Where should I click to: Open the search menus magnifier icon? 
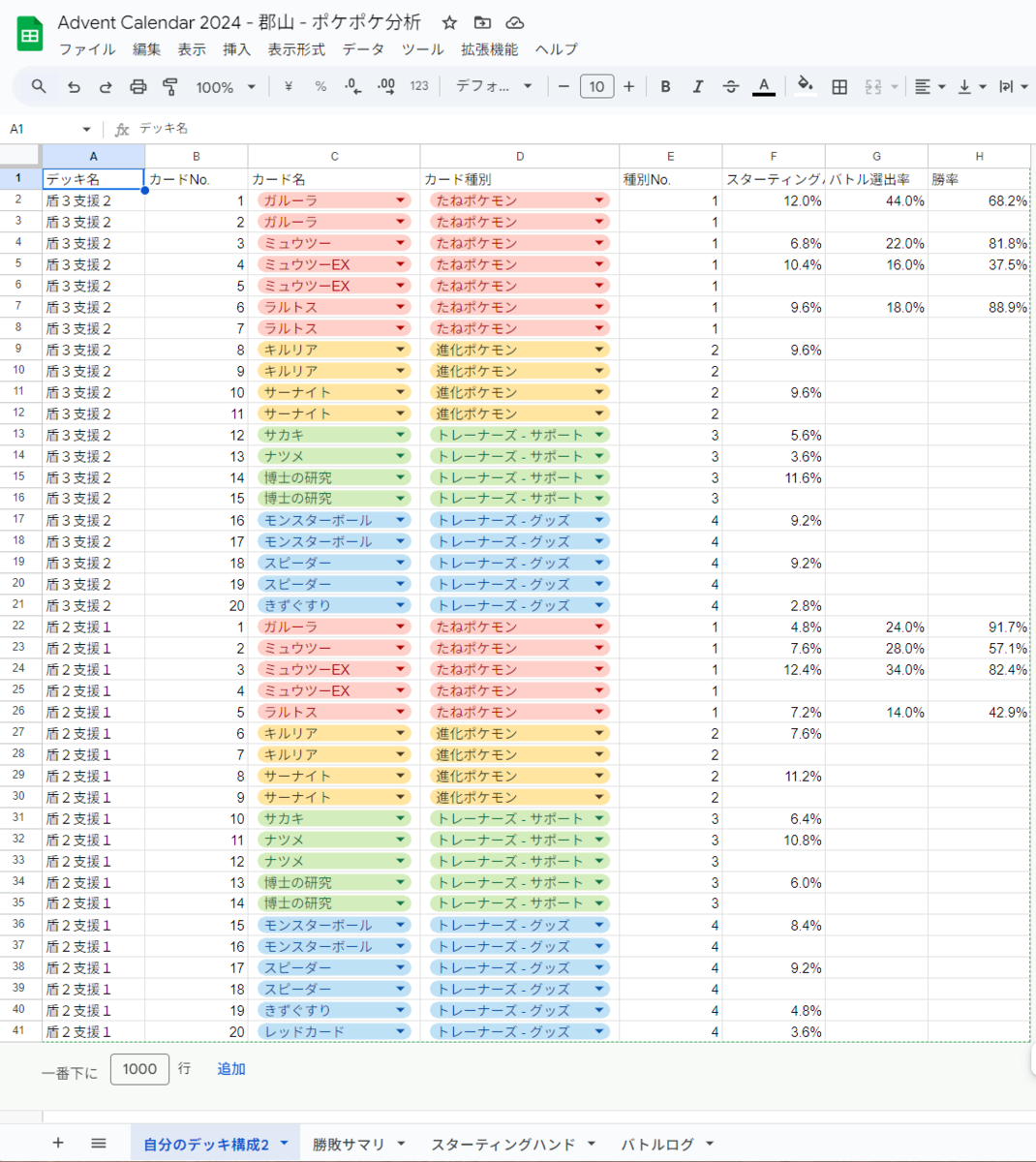point(39,87)
